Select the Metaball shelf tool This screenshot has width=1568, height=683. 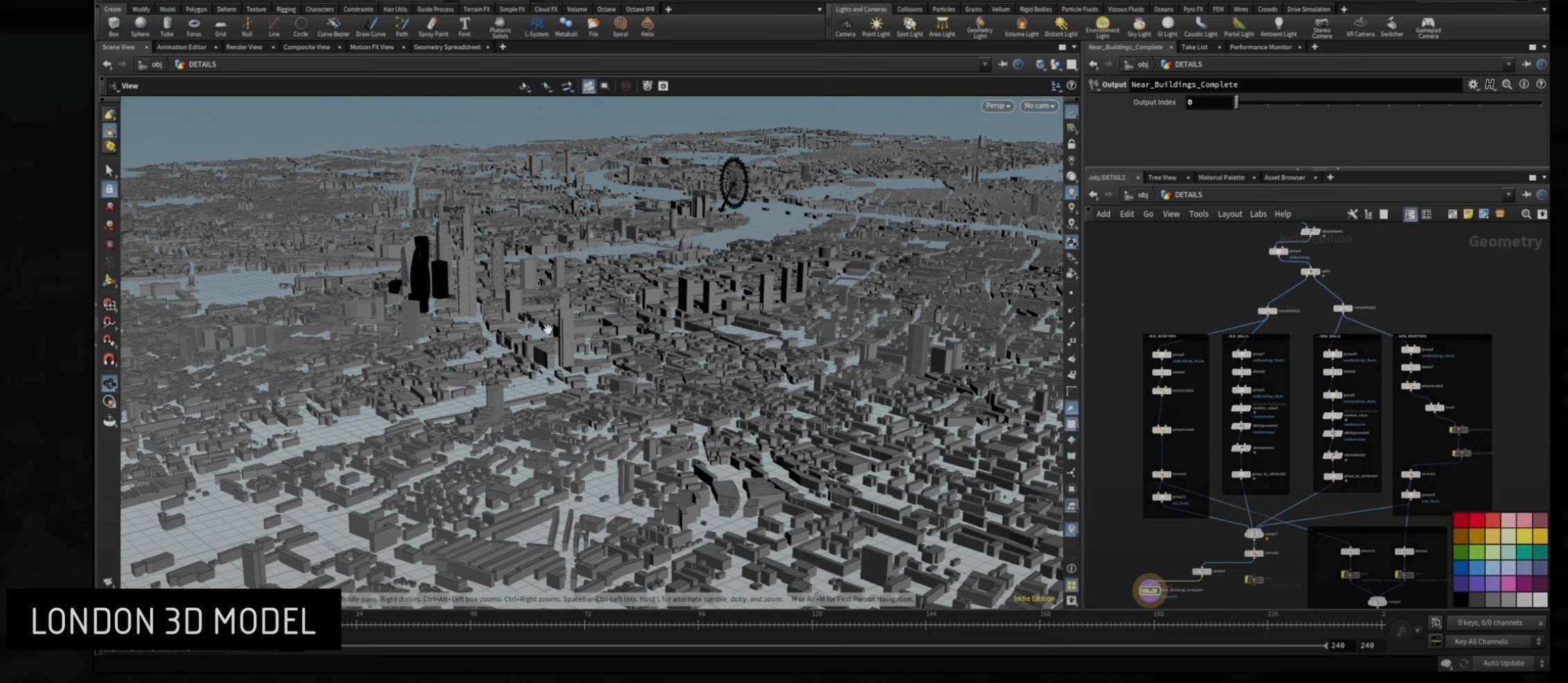(566, 27)
